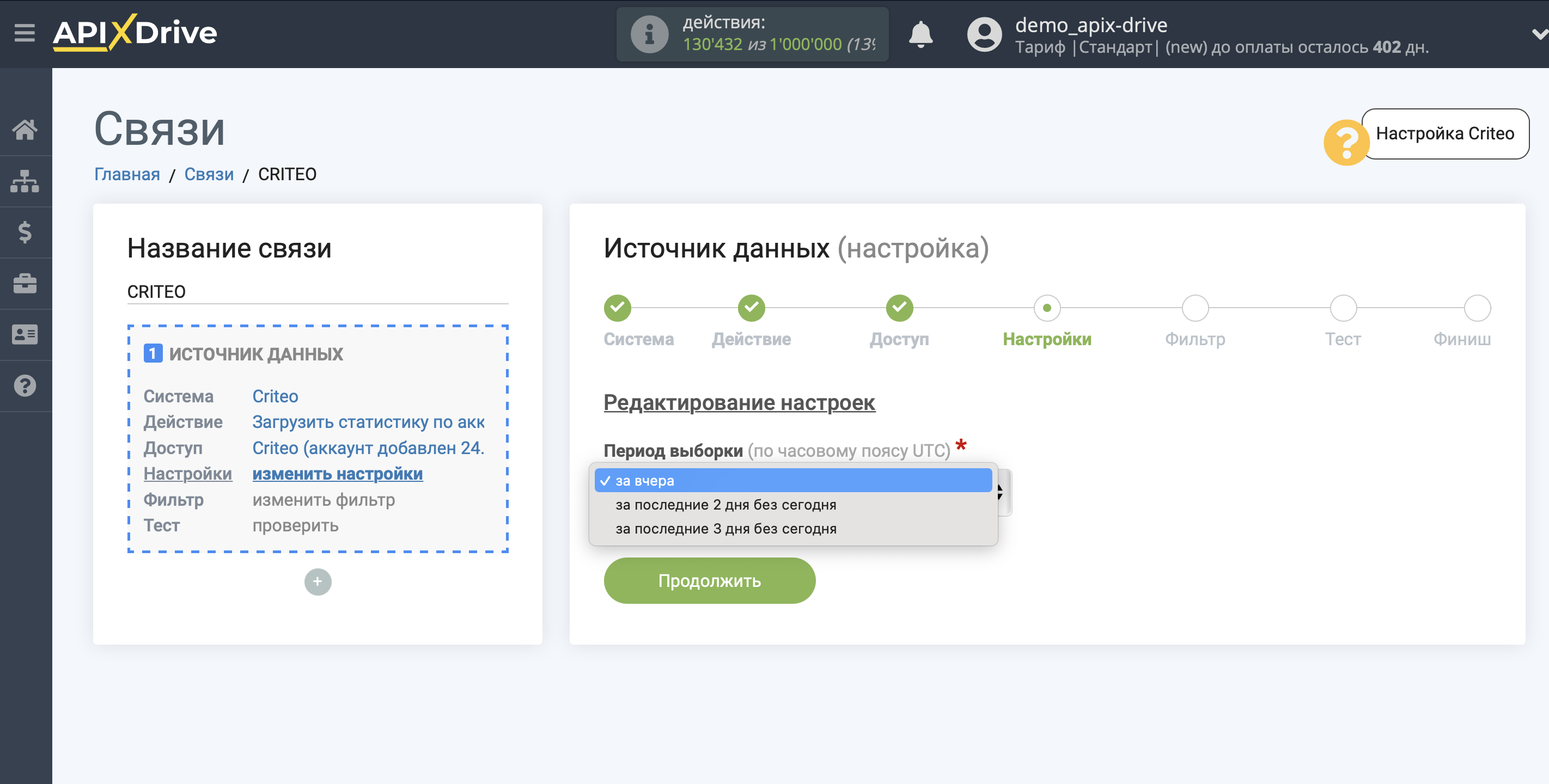This screenshot has width=1549, height=784.
Task: Click the info icon in actions counter
Action: point(649,34)
